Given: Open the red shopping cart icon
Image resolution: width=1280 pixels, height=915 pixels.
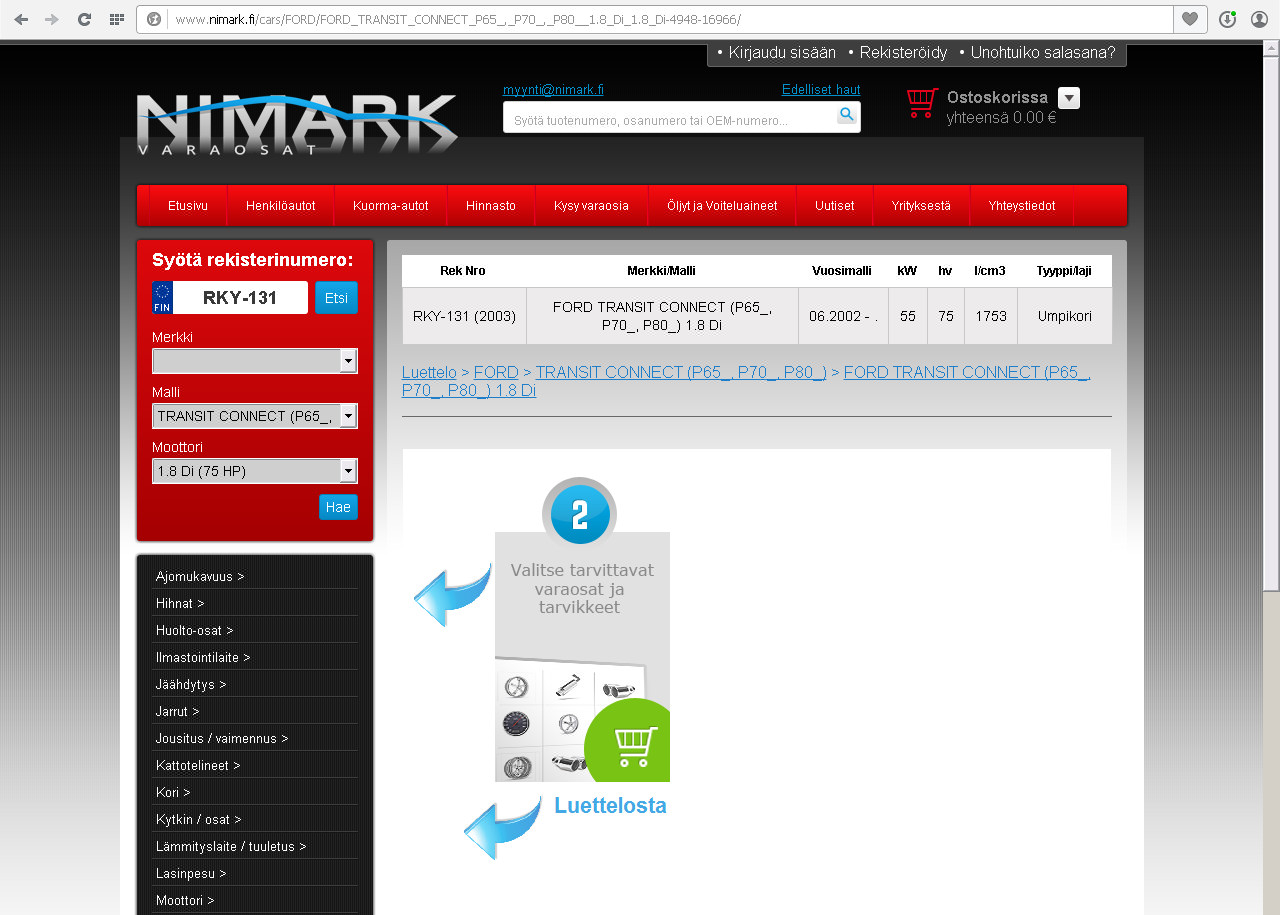Looking at the screenshot, I should click(x=922, y=103).
